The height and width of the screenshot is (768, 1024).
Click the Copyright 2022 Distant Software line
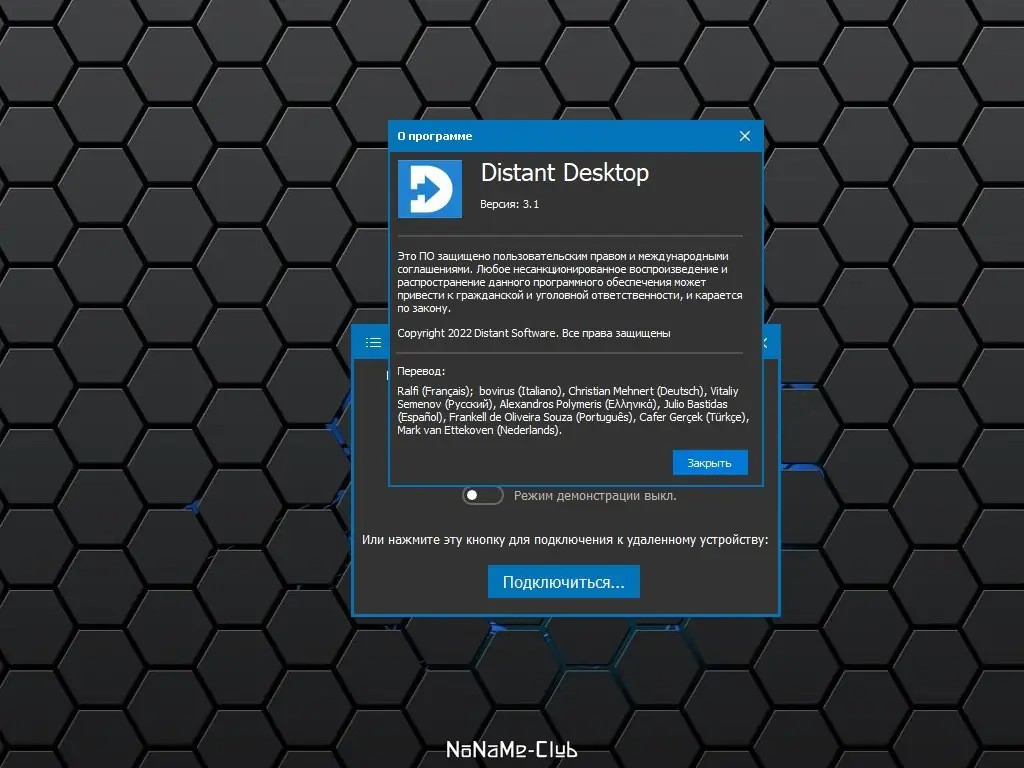pyautogui.click(x=534, y=333)
